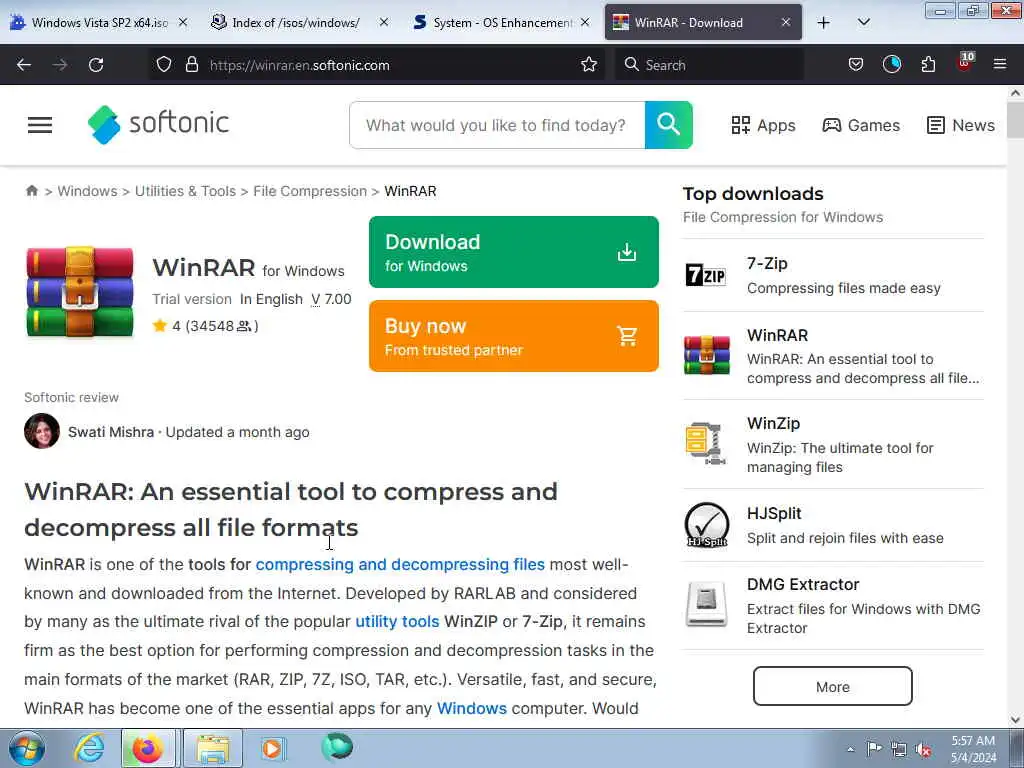
Task: Click the Firefox Search box
Action: 709,65
